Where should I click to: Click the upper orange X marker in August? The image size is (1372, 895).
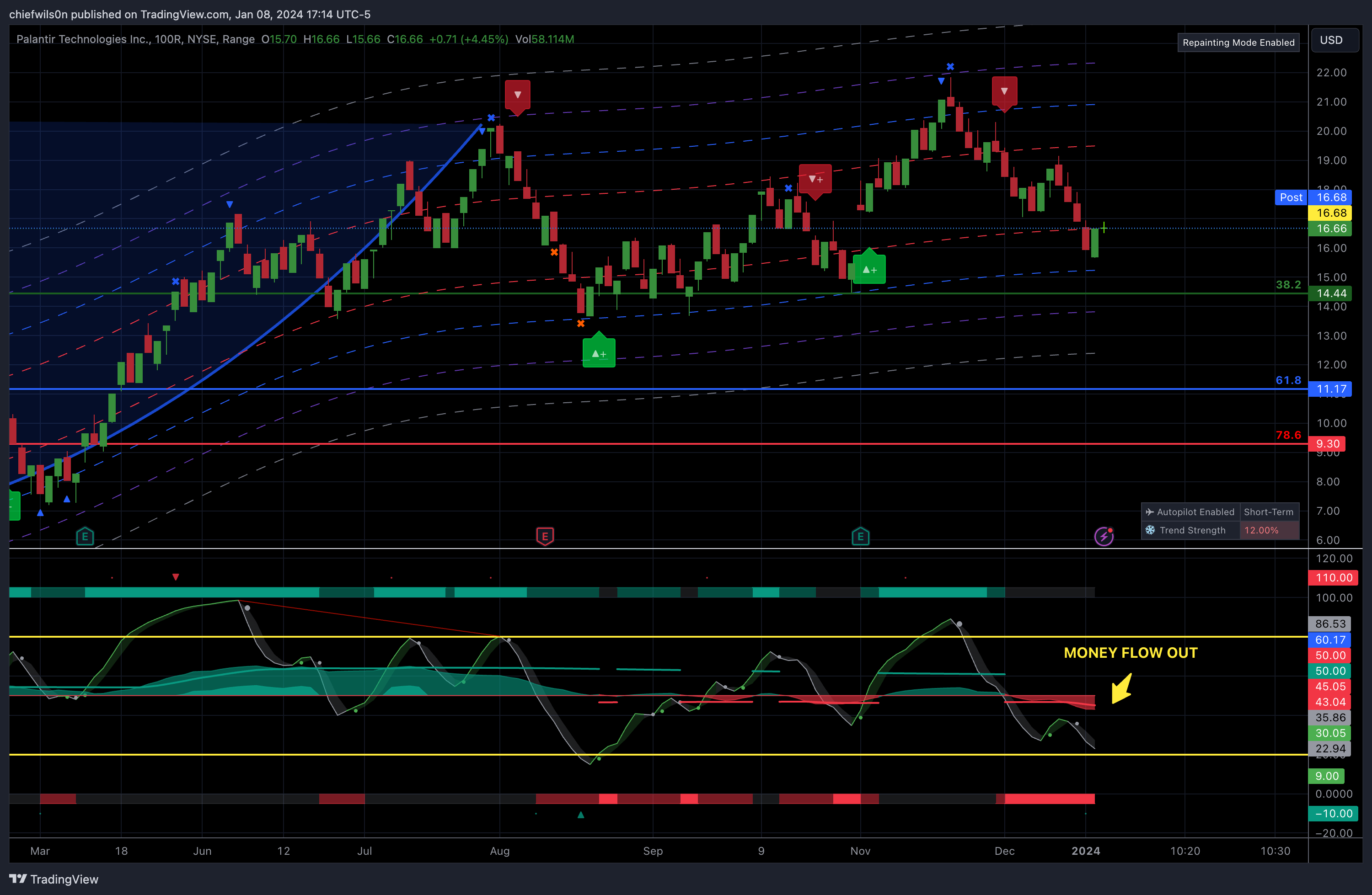click(554, 252)
